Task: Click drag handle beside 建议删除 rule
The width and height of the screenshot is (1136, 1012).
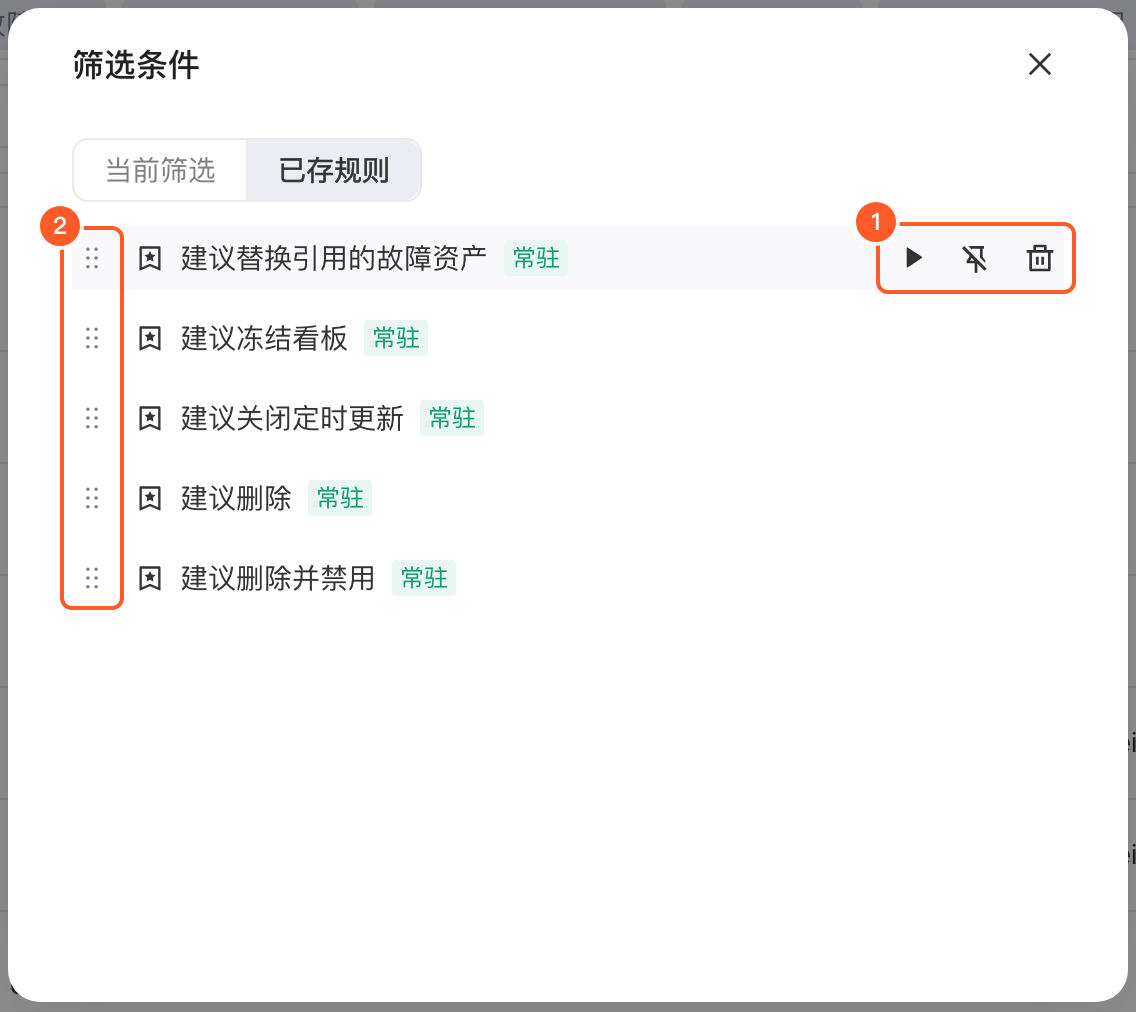Action: coord(92,498)
